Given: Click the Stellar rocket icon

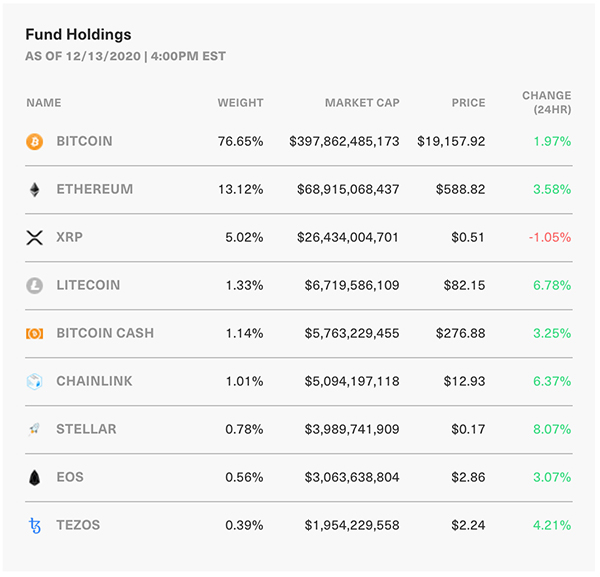Looking at the screenshot, I should (x=34, y=429).
